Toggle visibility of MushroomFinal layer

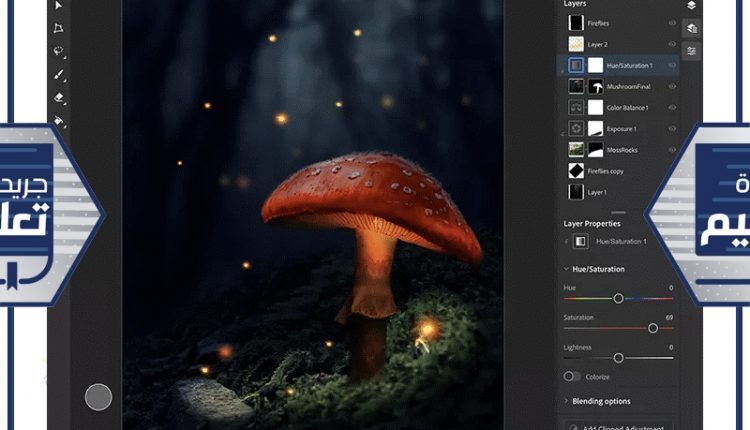[x=672, y=87]
